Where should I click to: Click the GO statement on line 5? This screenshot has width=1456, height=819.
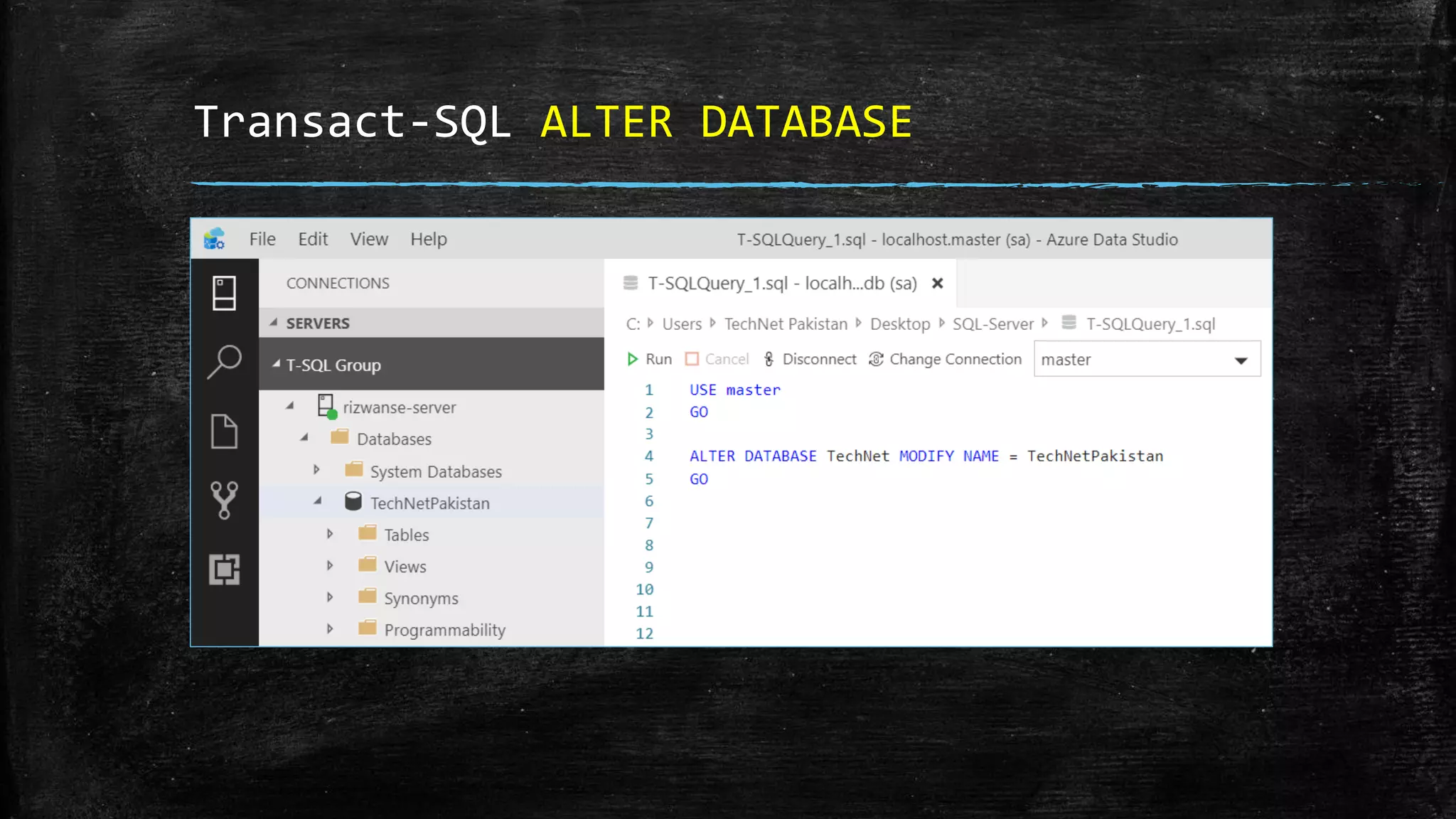click(698, 478)
